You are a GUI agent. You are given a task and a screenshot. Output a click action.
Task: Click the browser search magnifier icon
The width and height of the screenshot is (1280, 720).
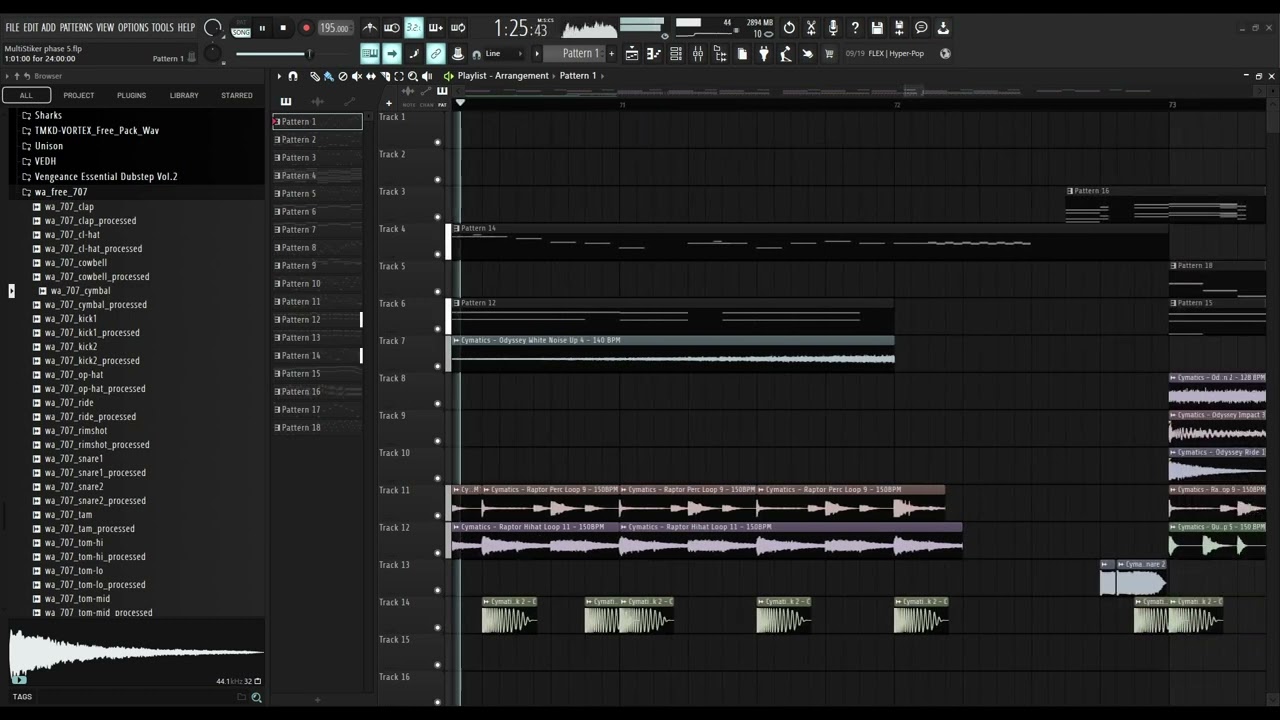pos(256,697)
